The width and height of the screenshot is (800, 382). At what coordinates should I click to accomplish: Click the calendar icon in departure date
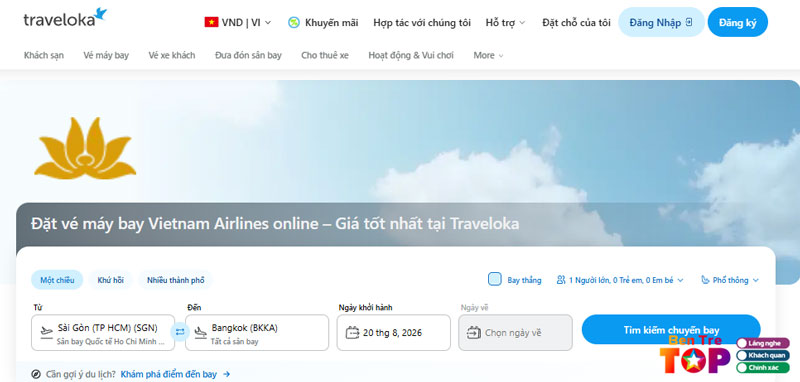tap(353, 333)
